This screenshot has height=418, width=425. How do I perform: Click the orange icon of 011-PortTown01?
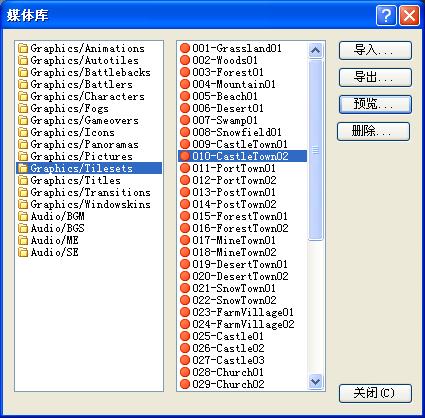pyautogui.click(x=185, y=168)
